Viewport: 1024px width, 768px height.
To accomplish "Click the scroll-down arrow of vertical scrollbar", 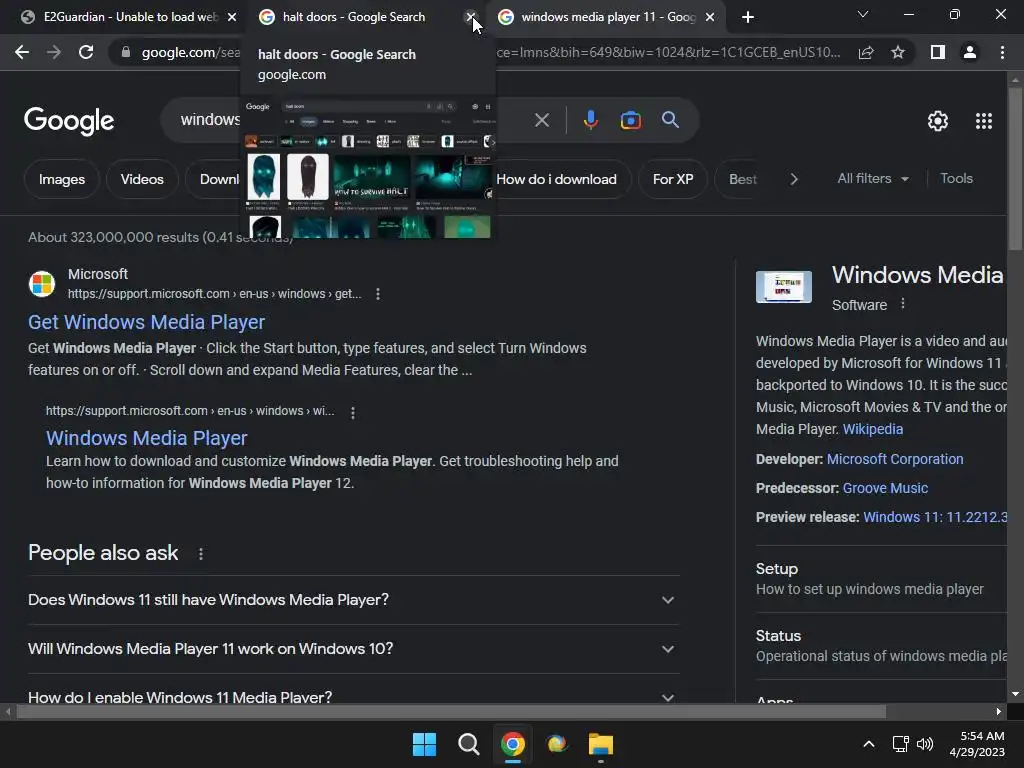I will [1015, 694].
